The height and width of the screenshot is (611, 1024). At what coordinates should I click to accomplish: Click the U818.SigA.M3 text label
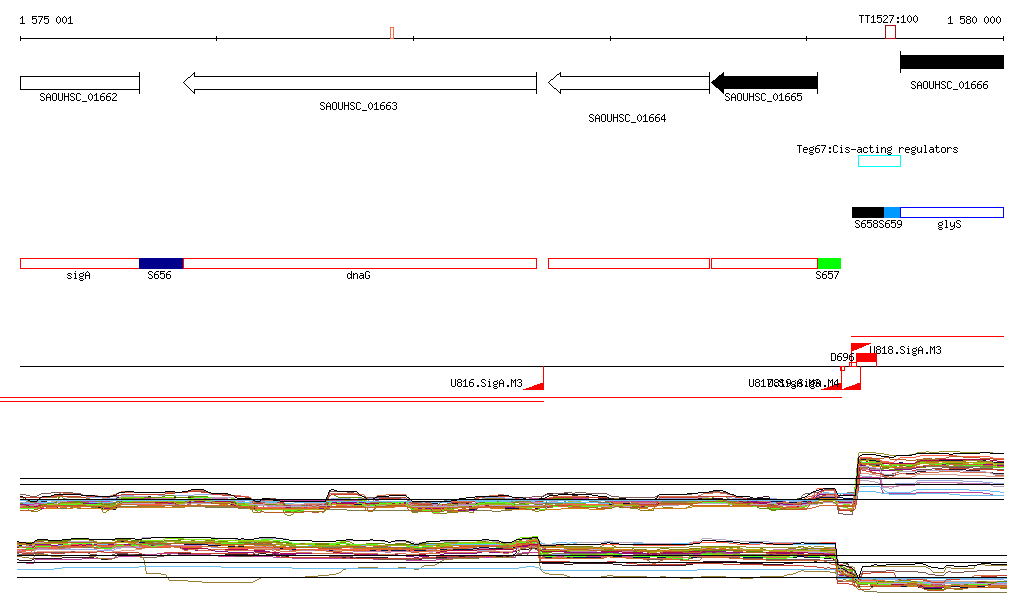[x=906, y=351]
